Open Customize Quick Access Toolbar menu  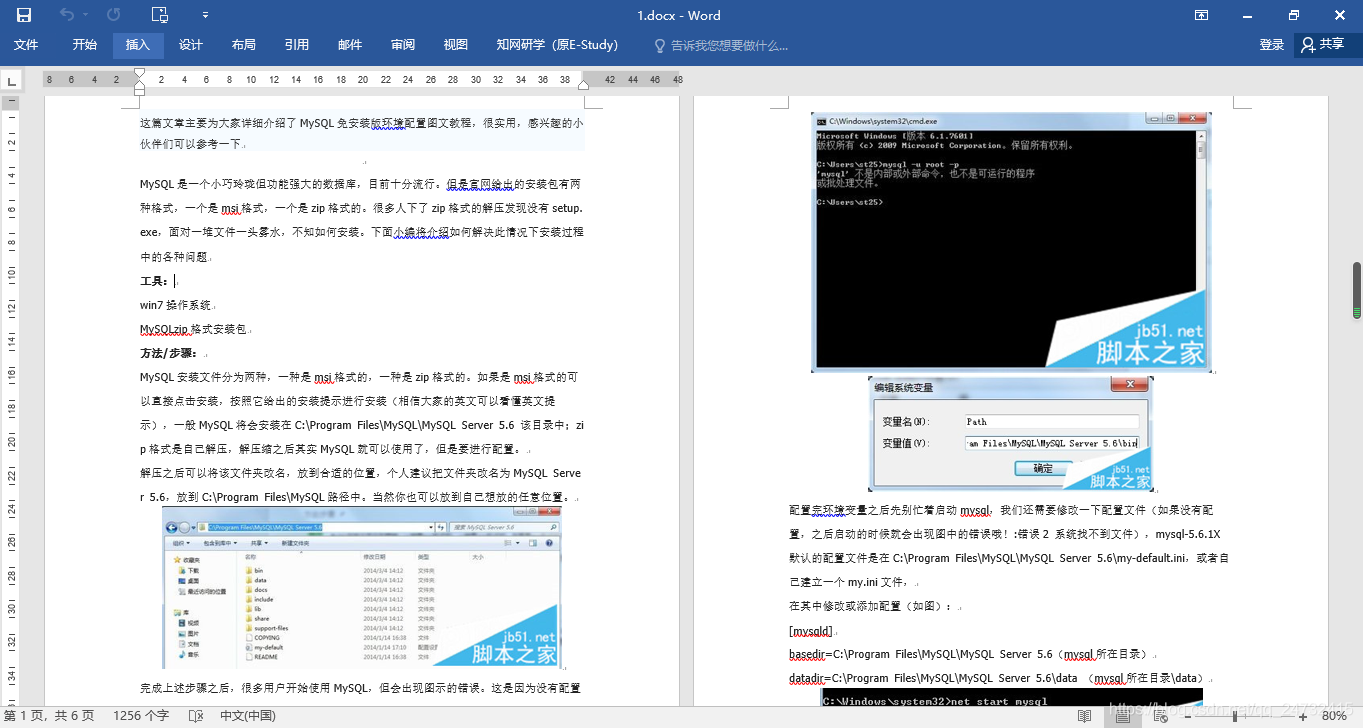coord(206,15)
